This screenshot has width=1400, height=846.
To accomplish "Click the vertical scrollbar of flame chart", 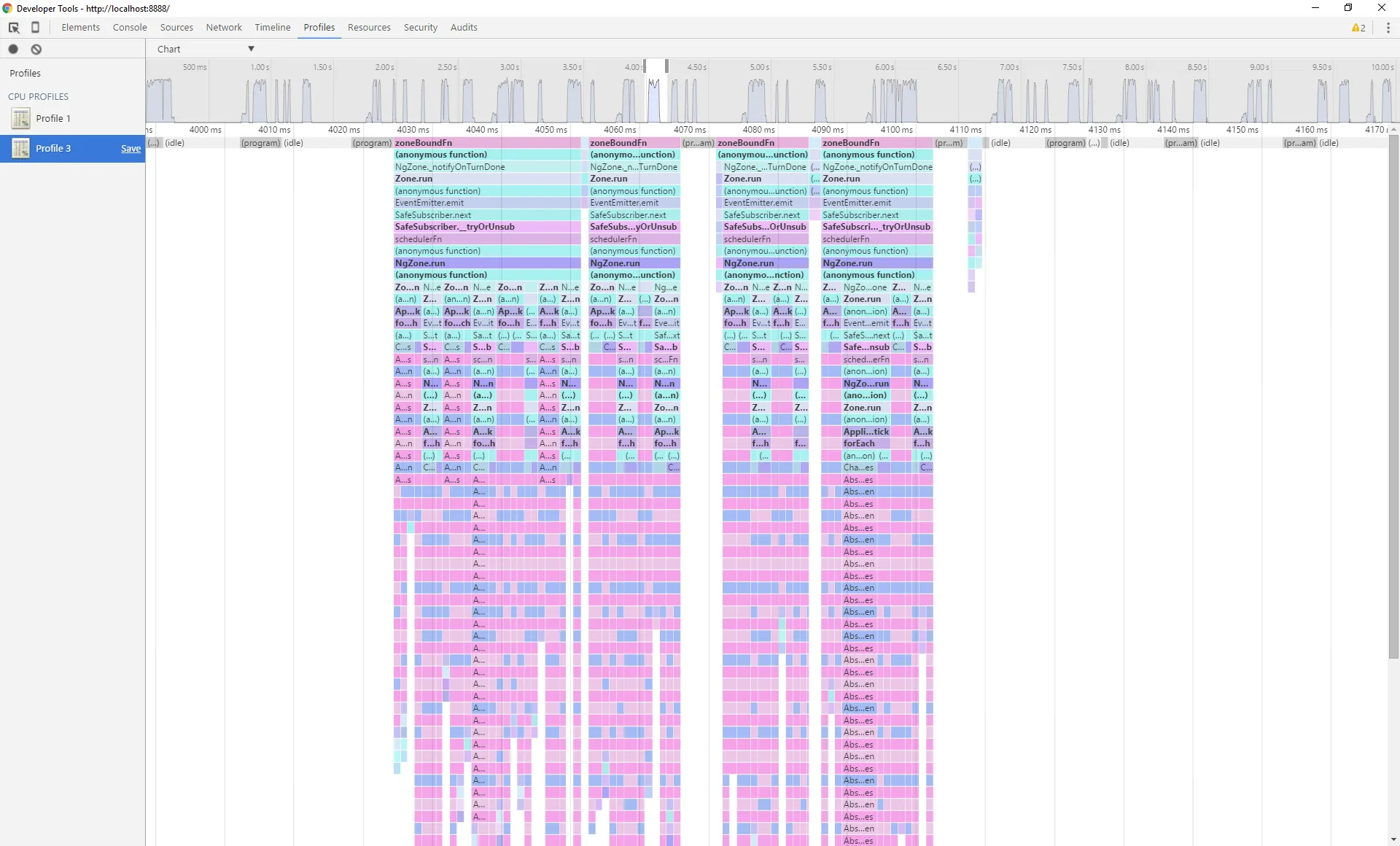I will point(1393,394).
